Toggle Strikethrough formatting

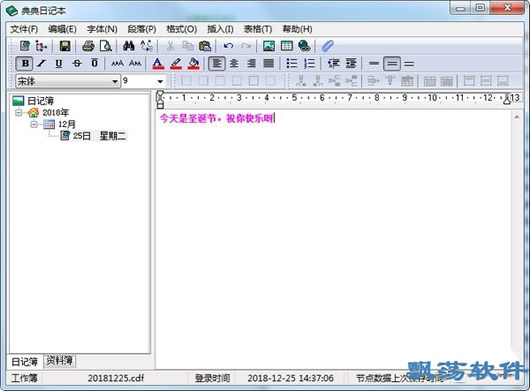click(x=77, y=64)
